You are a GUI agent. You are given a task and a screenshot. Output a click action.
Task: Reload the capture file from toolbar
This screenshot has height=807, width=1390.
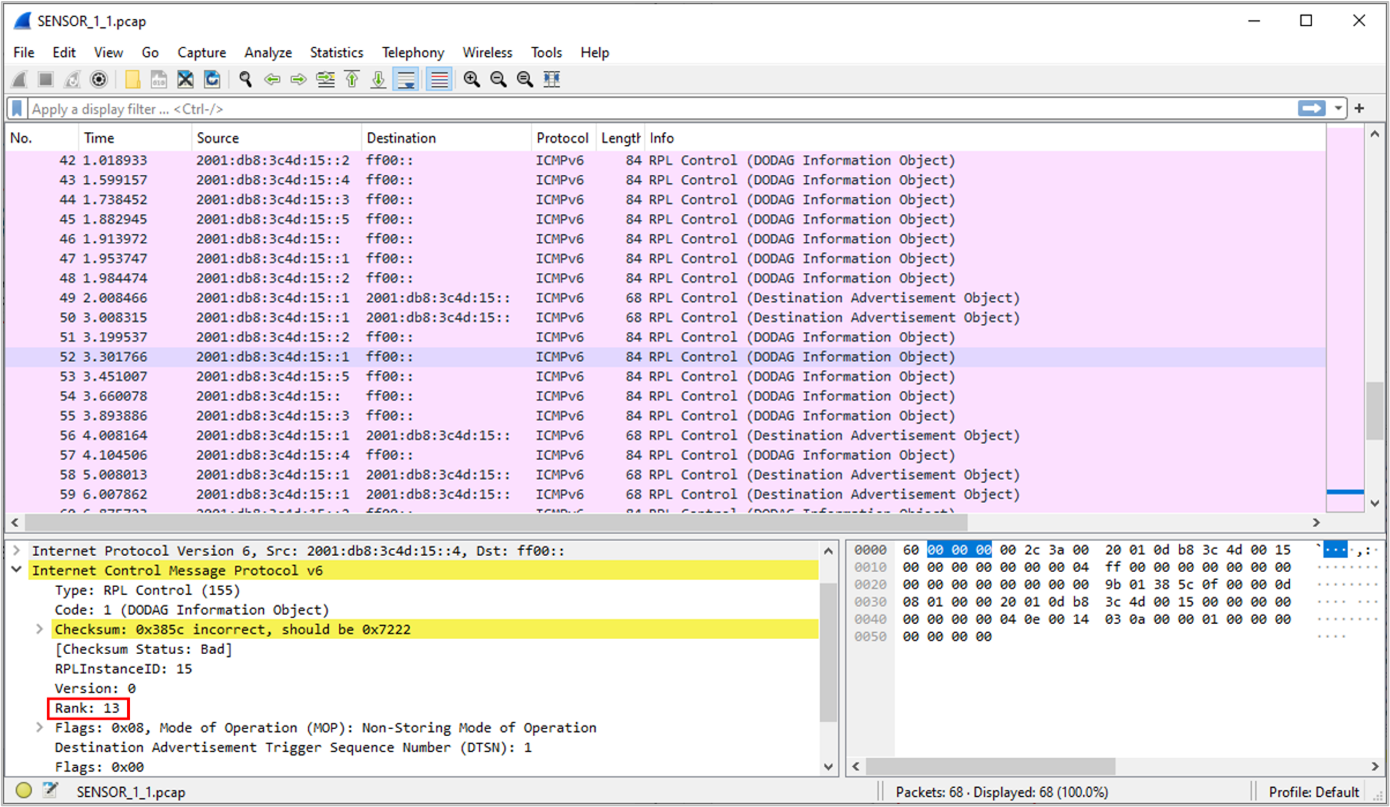pyautogui.click(x=212, y=80)
